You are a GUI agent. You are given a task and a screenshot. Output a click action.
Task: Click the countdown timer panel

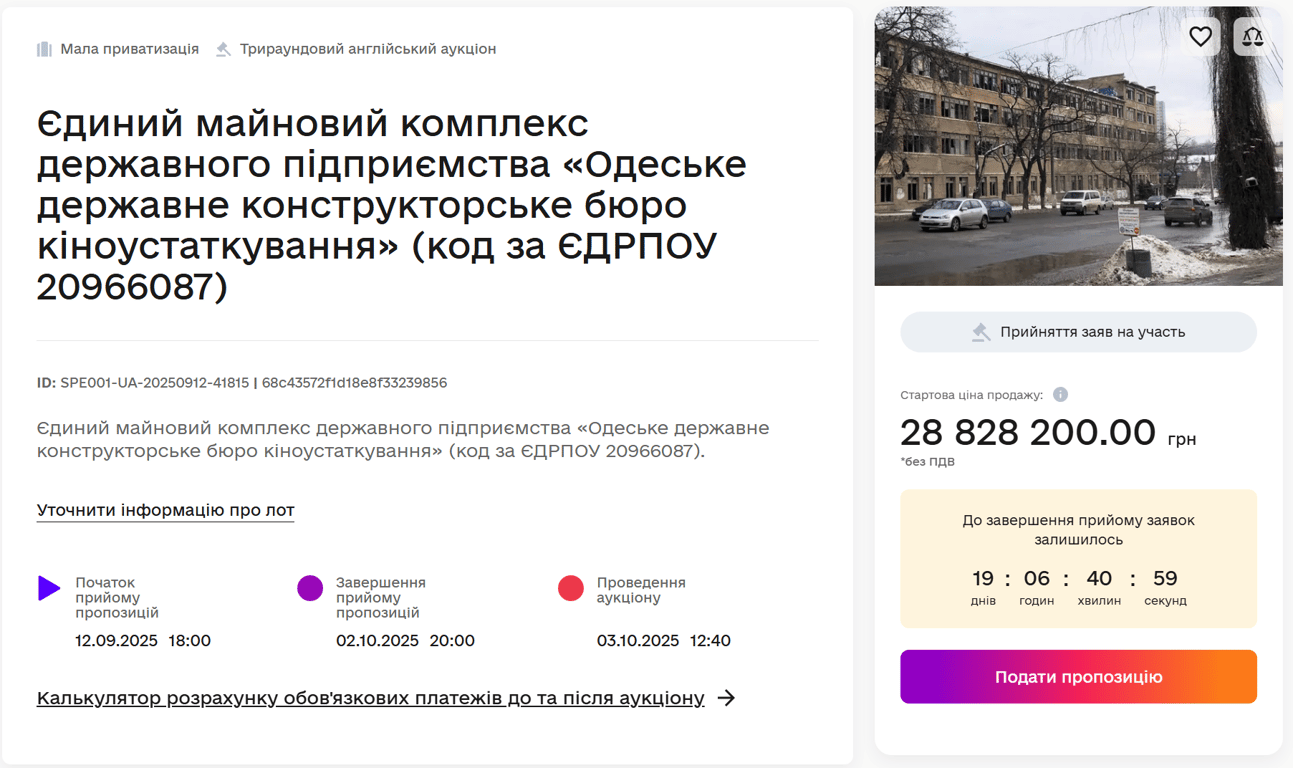(1078, 559)
